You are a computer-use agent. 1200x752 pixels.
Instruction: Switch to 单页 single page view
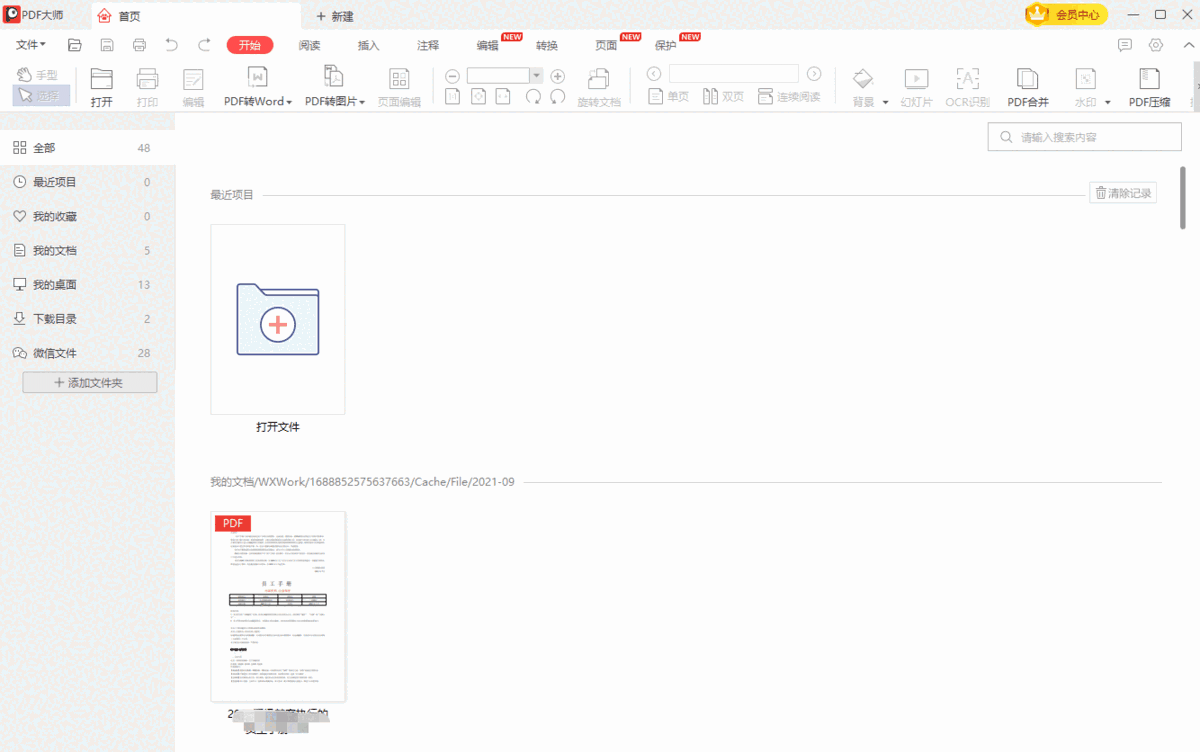(669, 97)
